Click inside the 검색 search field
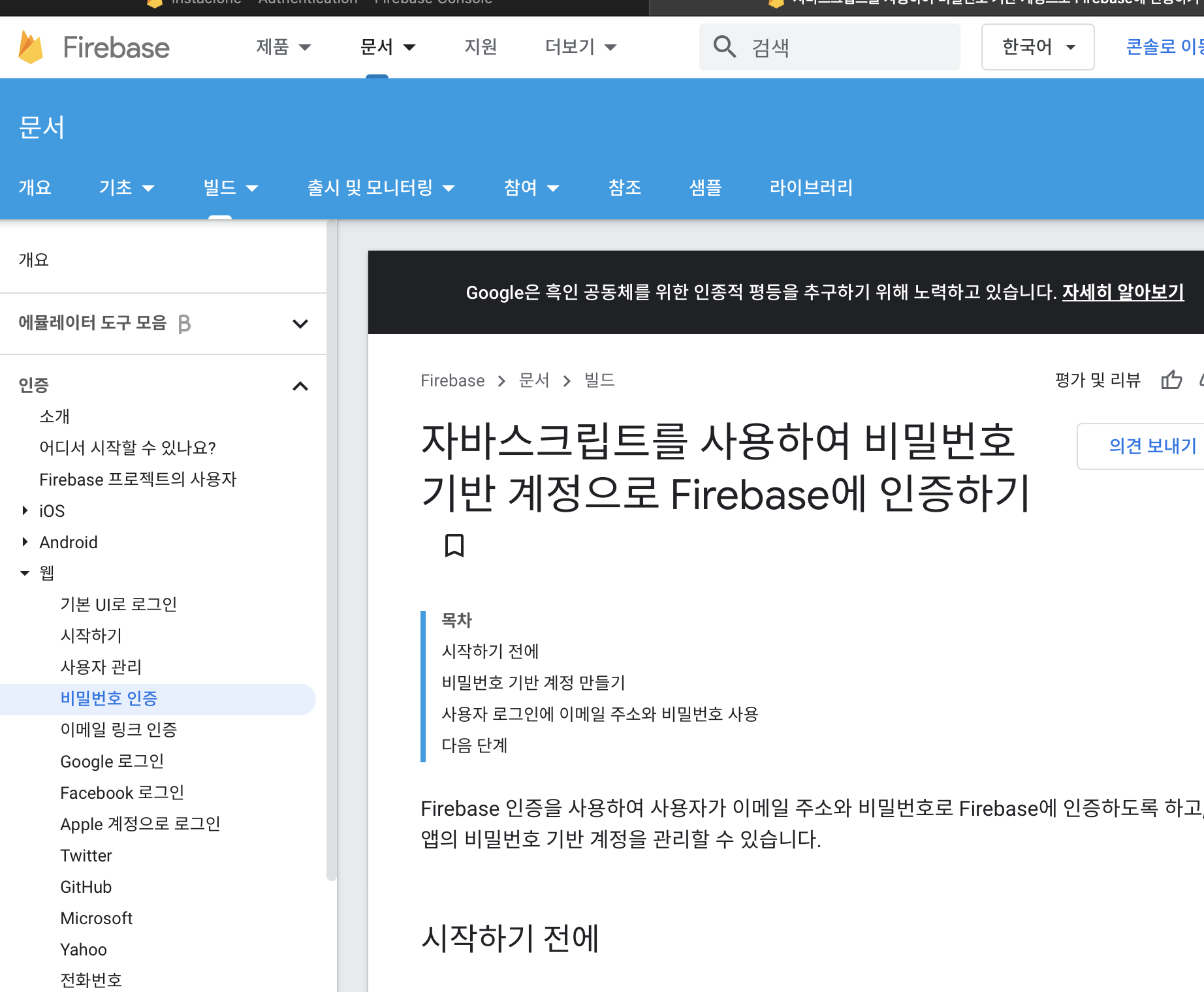Viewport: 1204px width, 992px height. (830, 47)
